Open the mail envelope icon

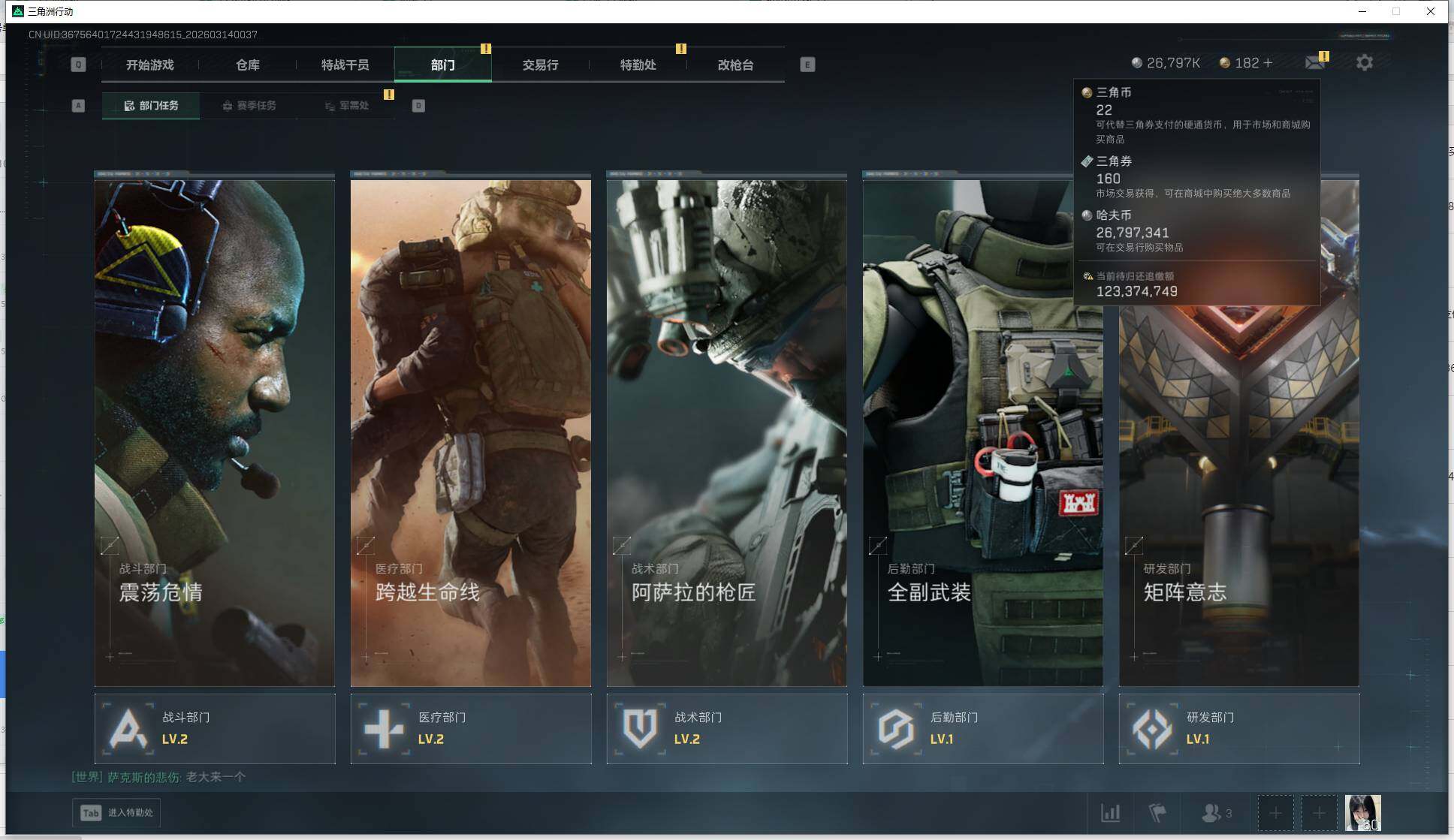[x=1314, y=63]
